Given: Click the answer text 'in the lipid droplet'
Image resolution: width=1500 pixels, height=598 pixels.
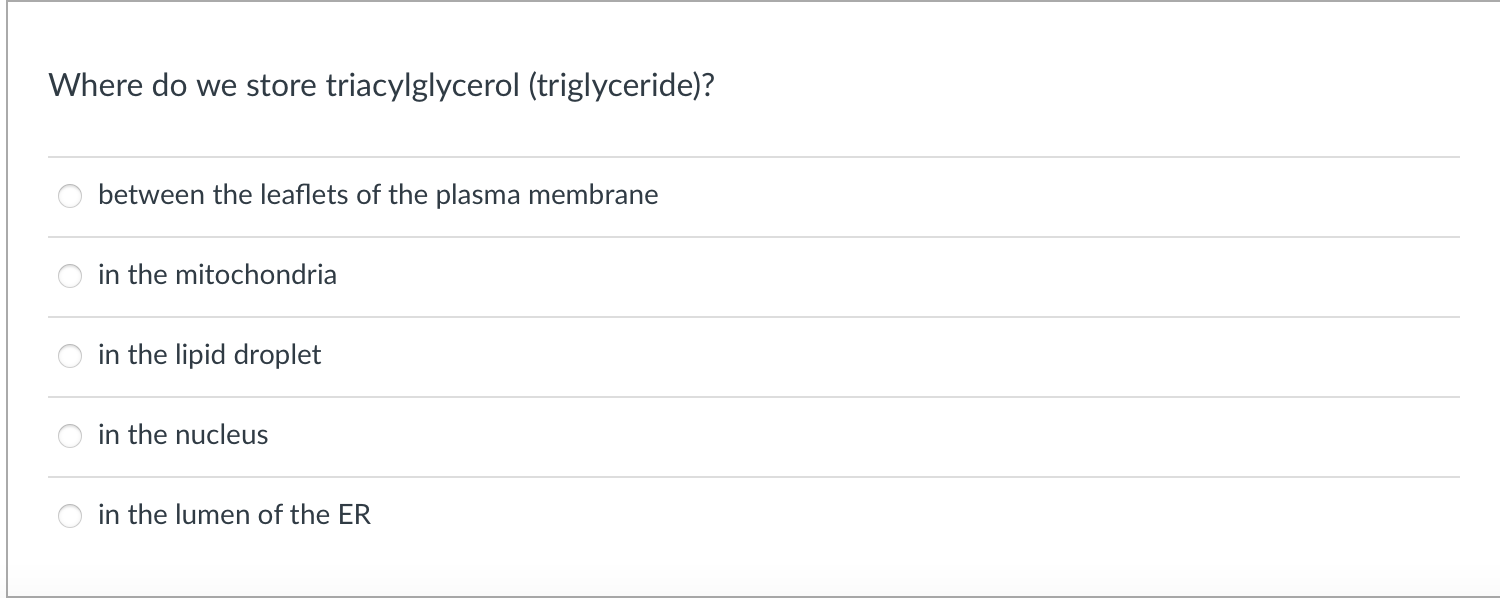Looking at the screenshot, I should pos(209,355).
